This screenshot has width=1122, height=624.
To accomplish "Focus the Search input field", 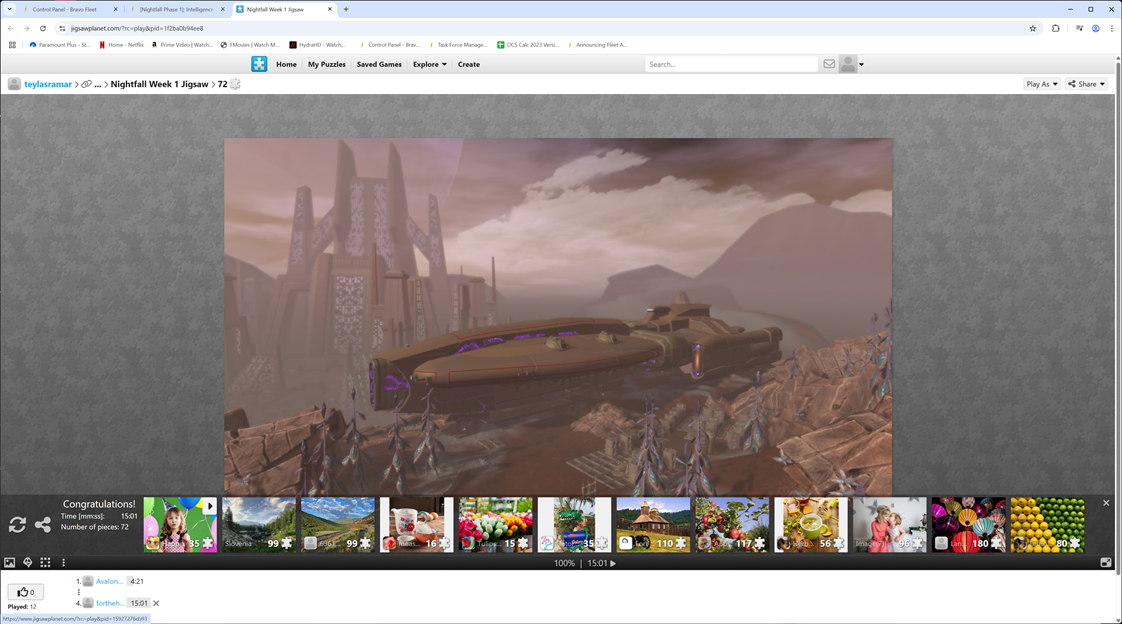I will (731, 64).
